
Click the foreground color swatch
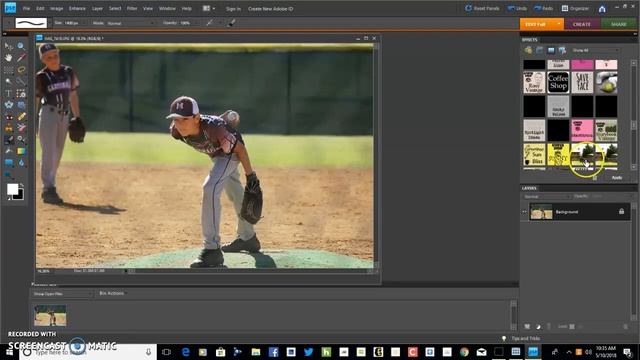coord(12,189)
